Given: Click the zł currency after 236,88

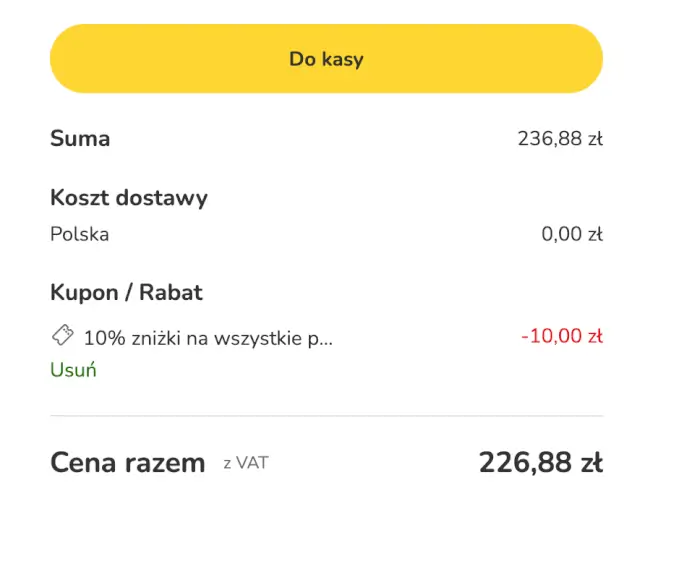Looking at the screenshot, I should (595, 139).
